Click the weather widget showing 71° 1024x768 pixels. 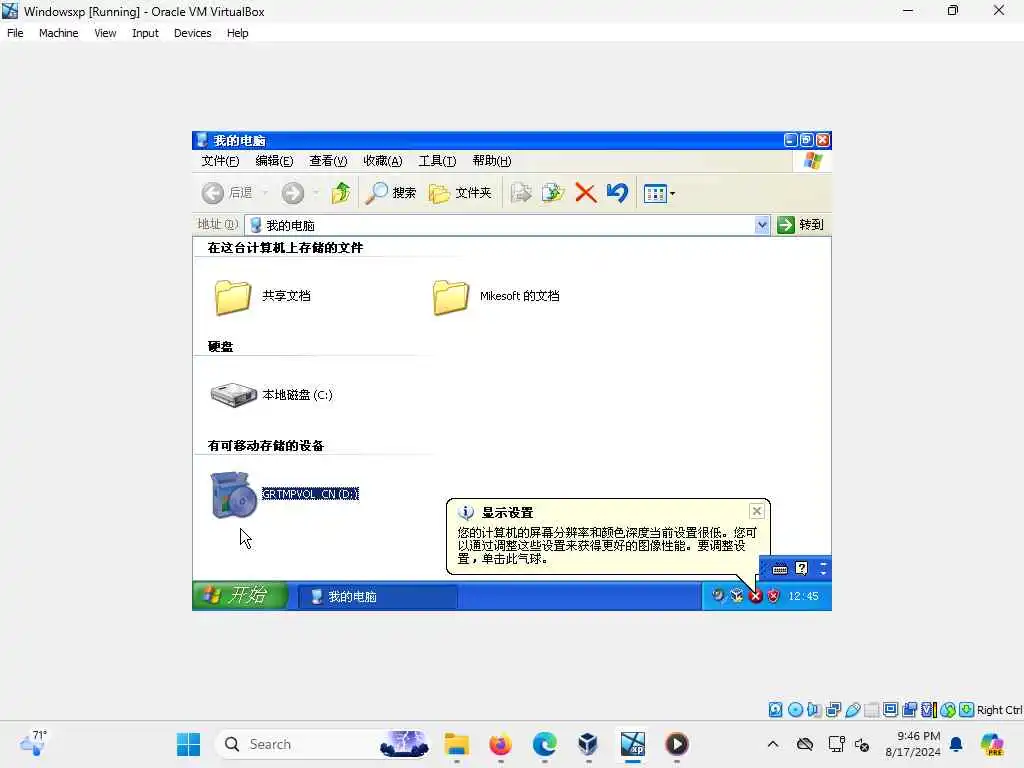33,743
